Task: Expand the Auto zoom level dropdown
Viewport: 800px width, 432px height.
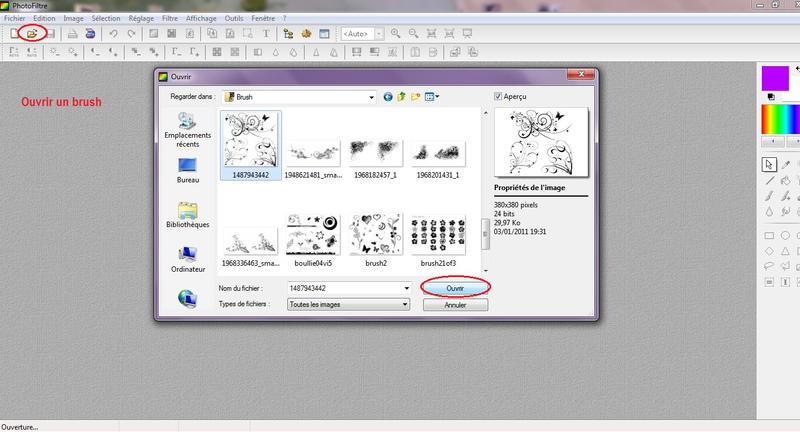Action: tap(379, 34)
